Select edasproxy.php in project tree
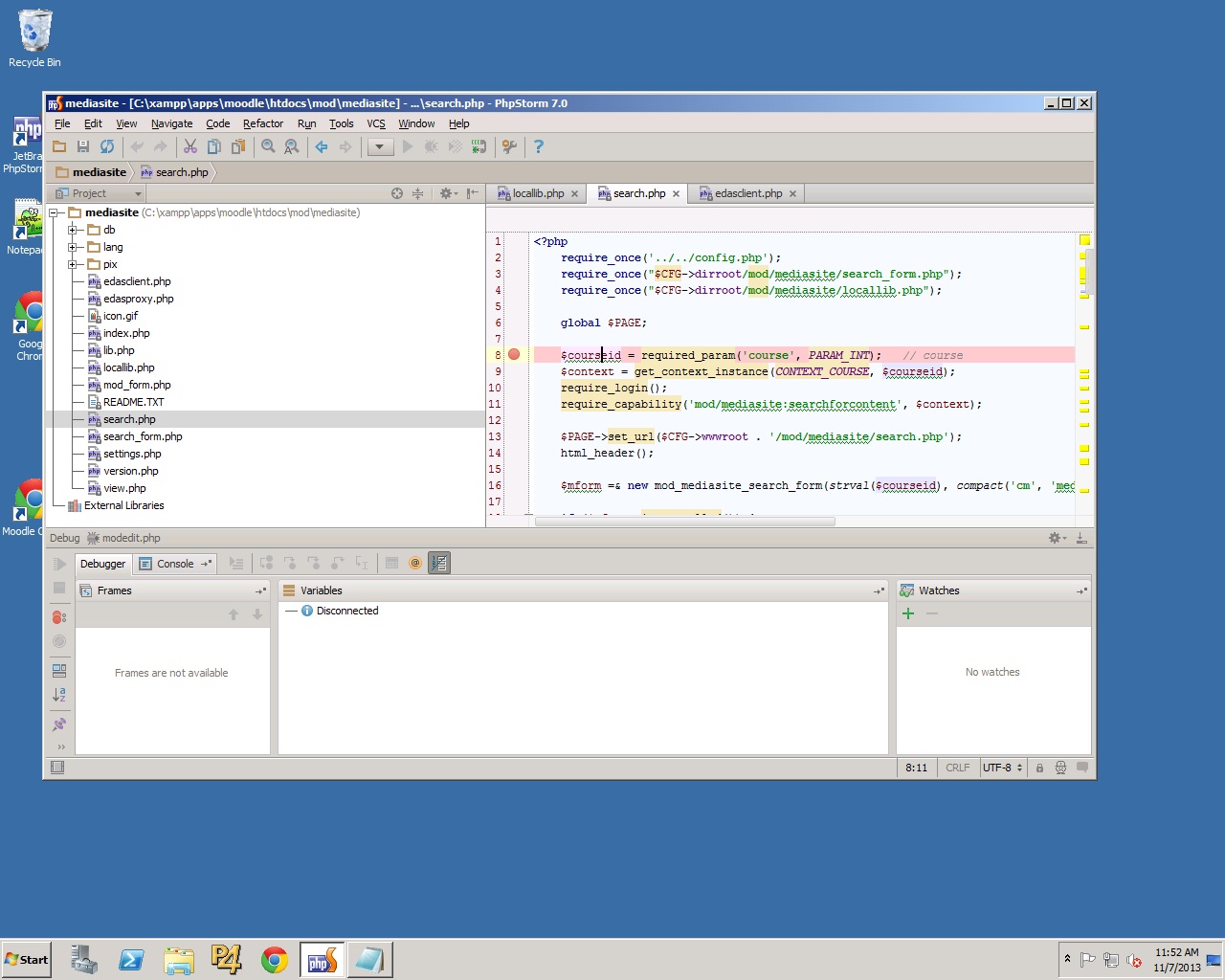This screenshot has width=1225, height=980. pyautogui.click(x=139, y=299)
